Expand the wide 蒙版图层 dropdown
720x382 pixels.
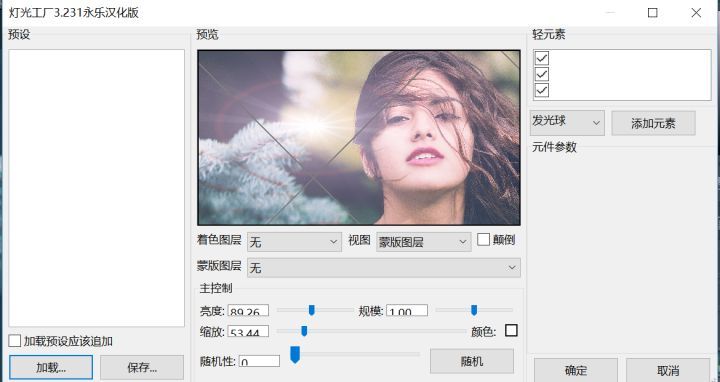click(x=383, y=268)
